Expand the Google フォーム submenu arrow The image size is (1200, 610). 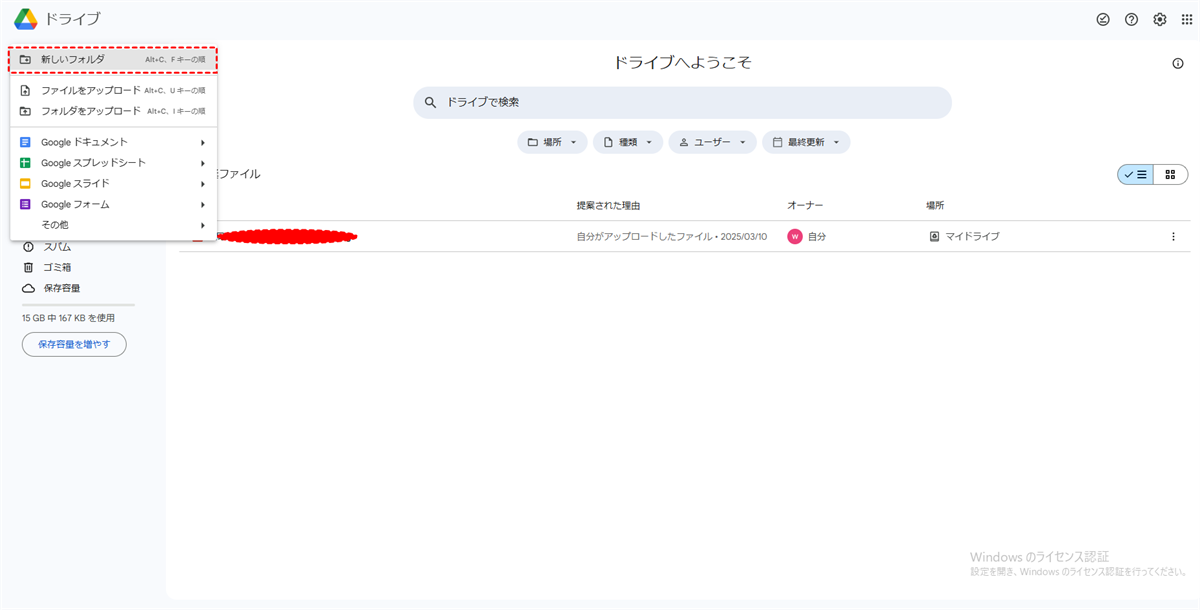(202, 204)
